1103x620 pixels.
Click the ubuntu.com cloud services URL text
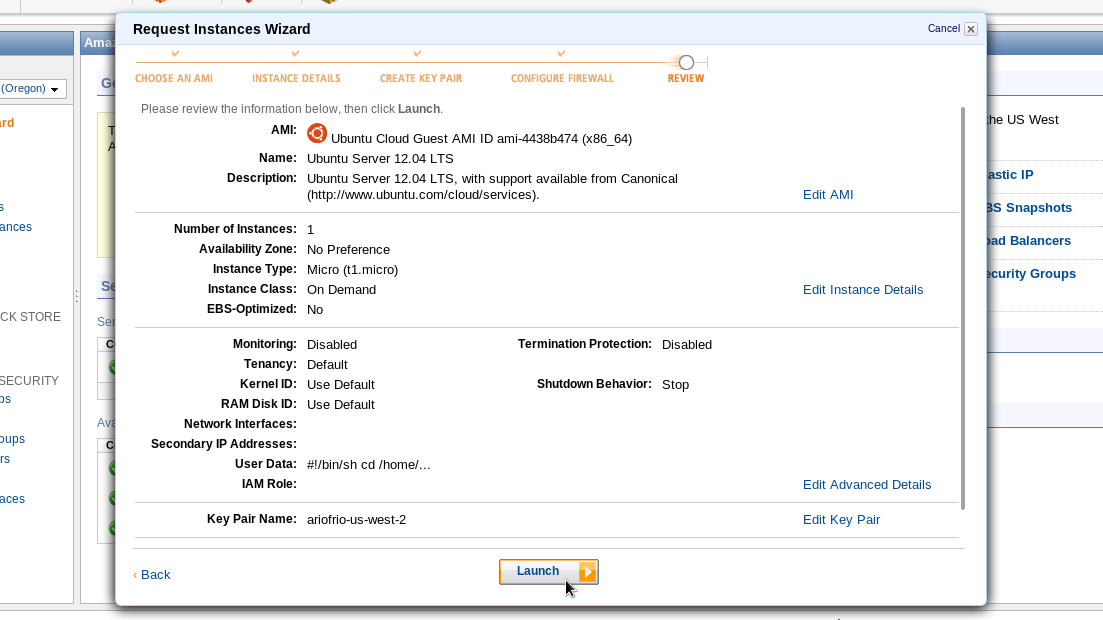423,195
